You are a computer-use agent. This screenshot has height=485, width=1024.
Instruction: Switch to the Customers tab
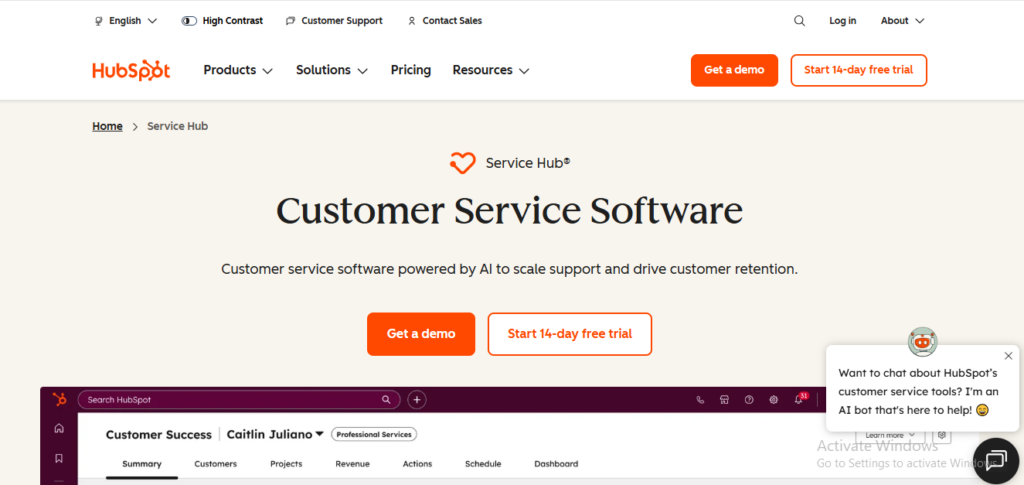[x=216, y=464]
